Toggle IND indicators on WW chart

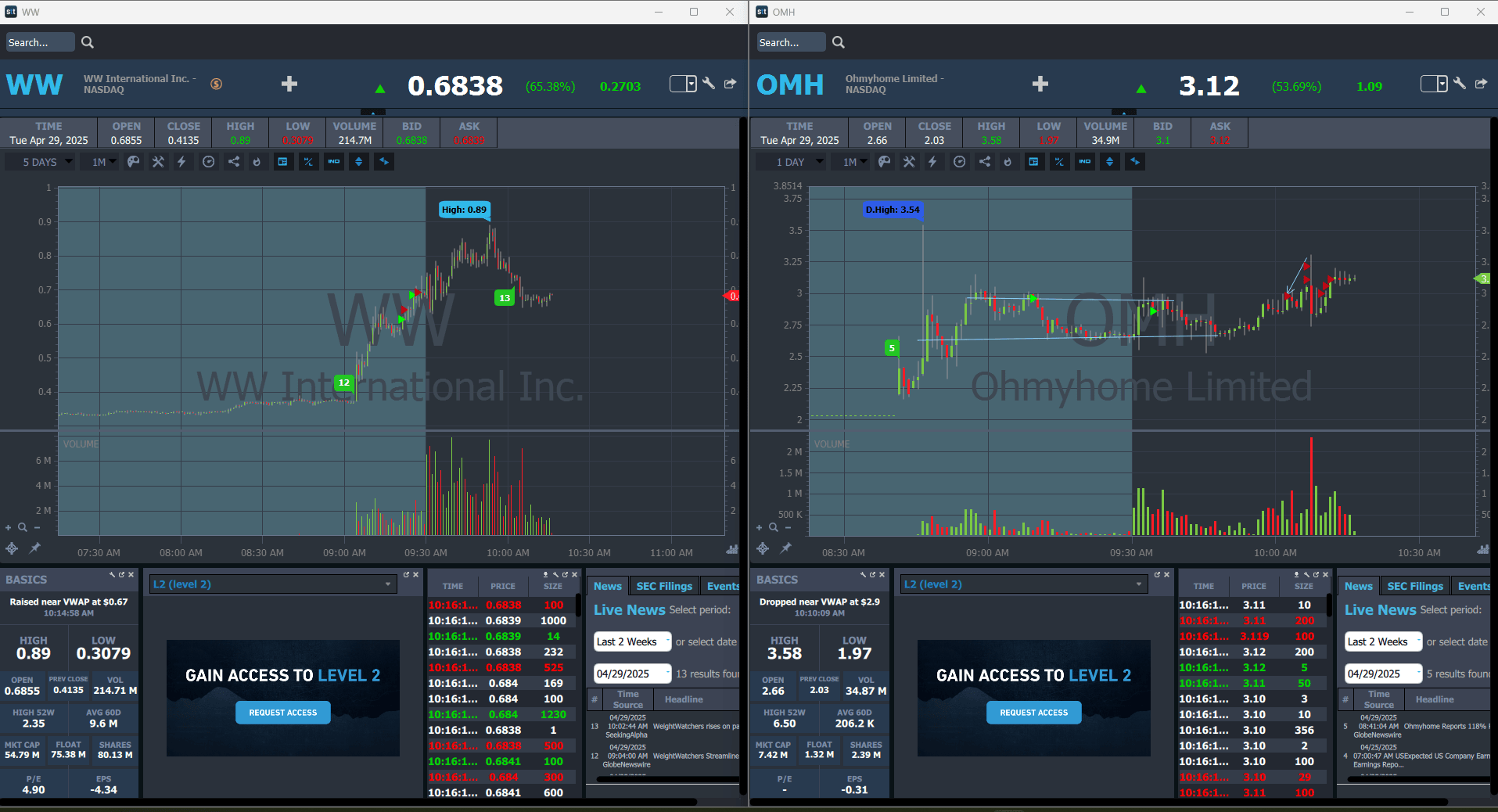[334, 162]
